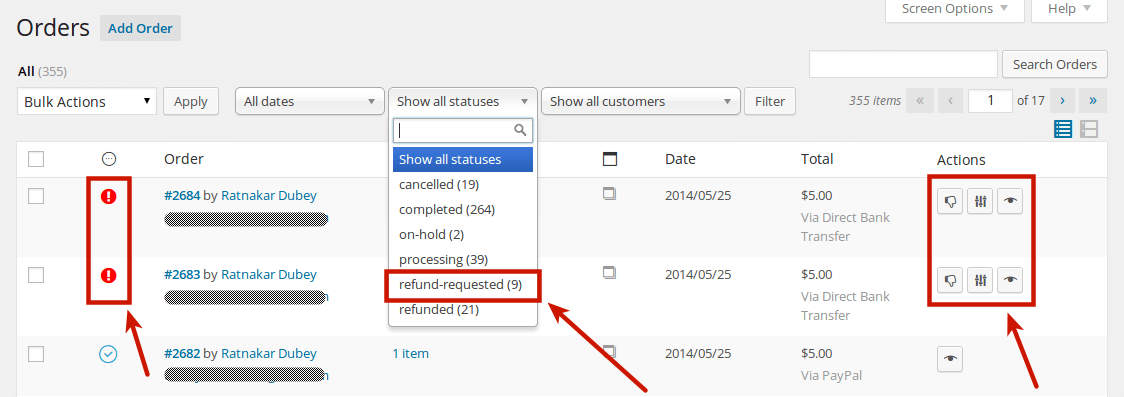Screen dimensions: 1124x397
Task: Click the Add Order button
Action: tap(140, 29)
